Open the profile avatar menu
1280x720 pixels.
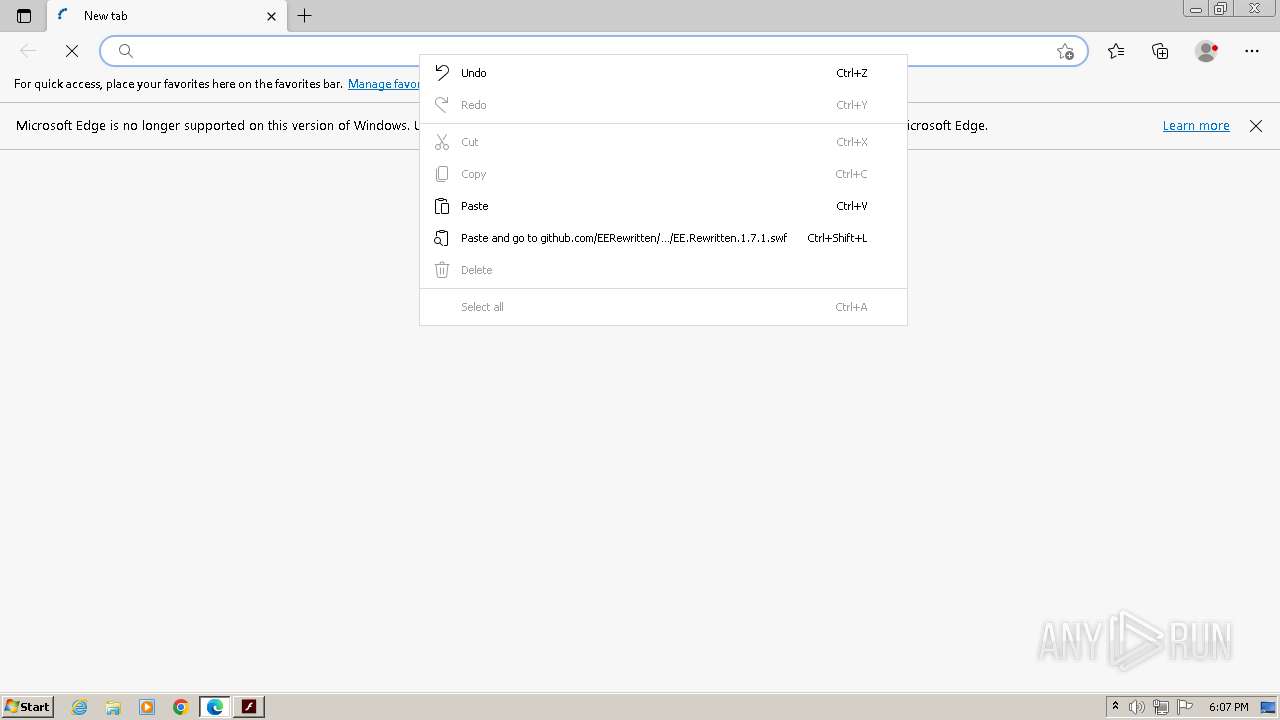[1207, 51]
